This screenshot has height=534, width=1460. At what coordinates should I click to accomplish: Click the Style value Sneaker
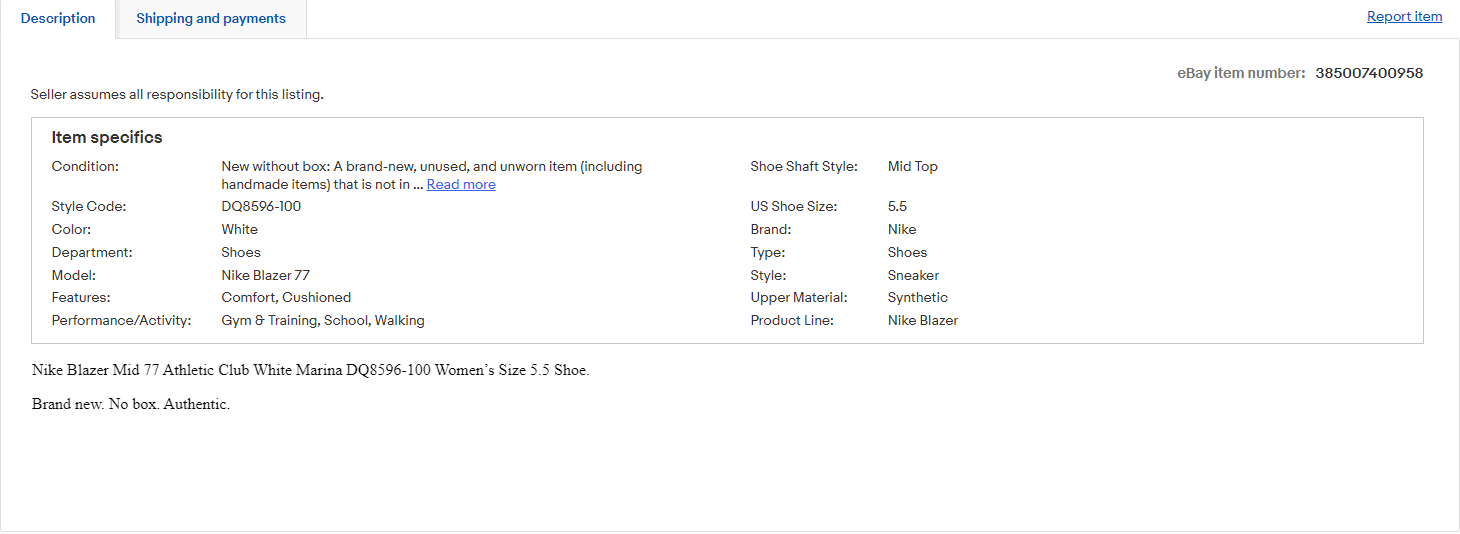(913, 275)
